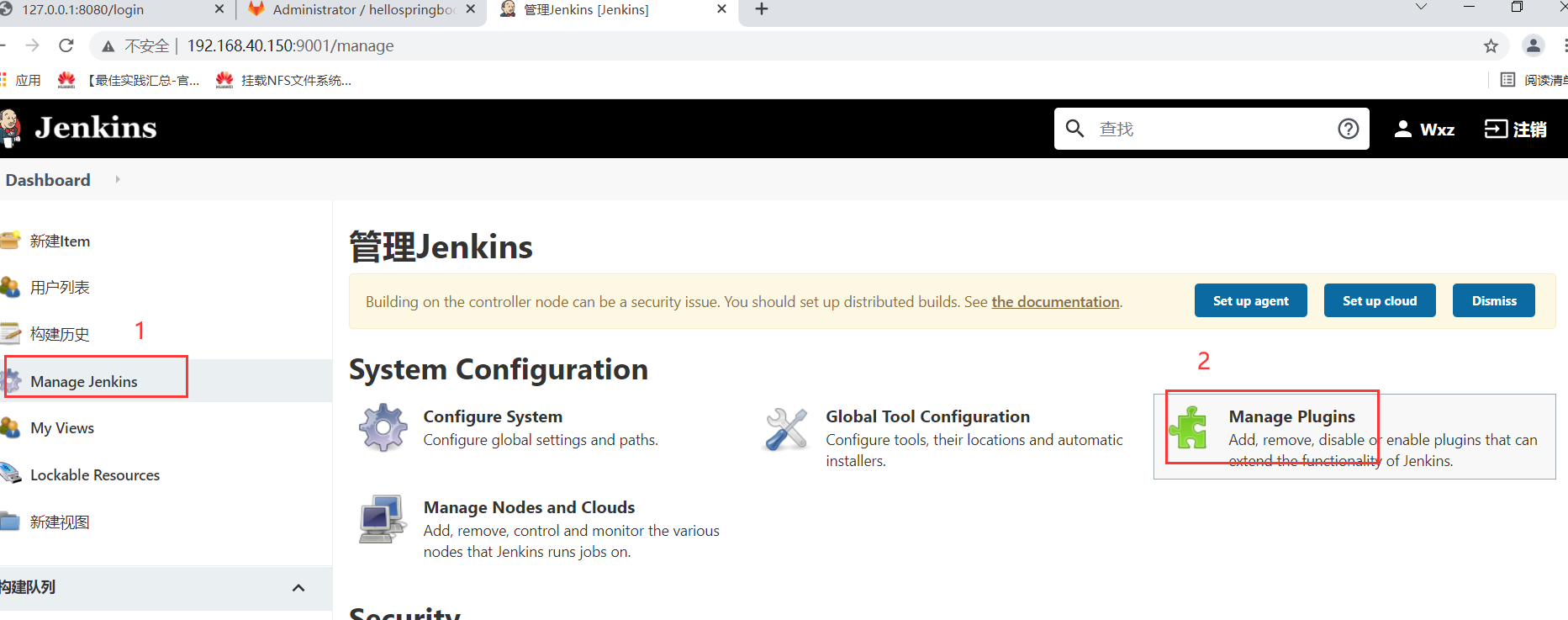Screen dimensions: 1568x620
Task: Open the tab search dropdown arrow
Action: pos(1421,8)
